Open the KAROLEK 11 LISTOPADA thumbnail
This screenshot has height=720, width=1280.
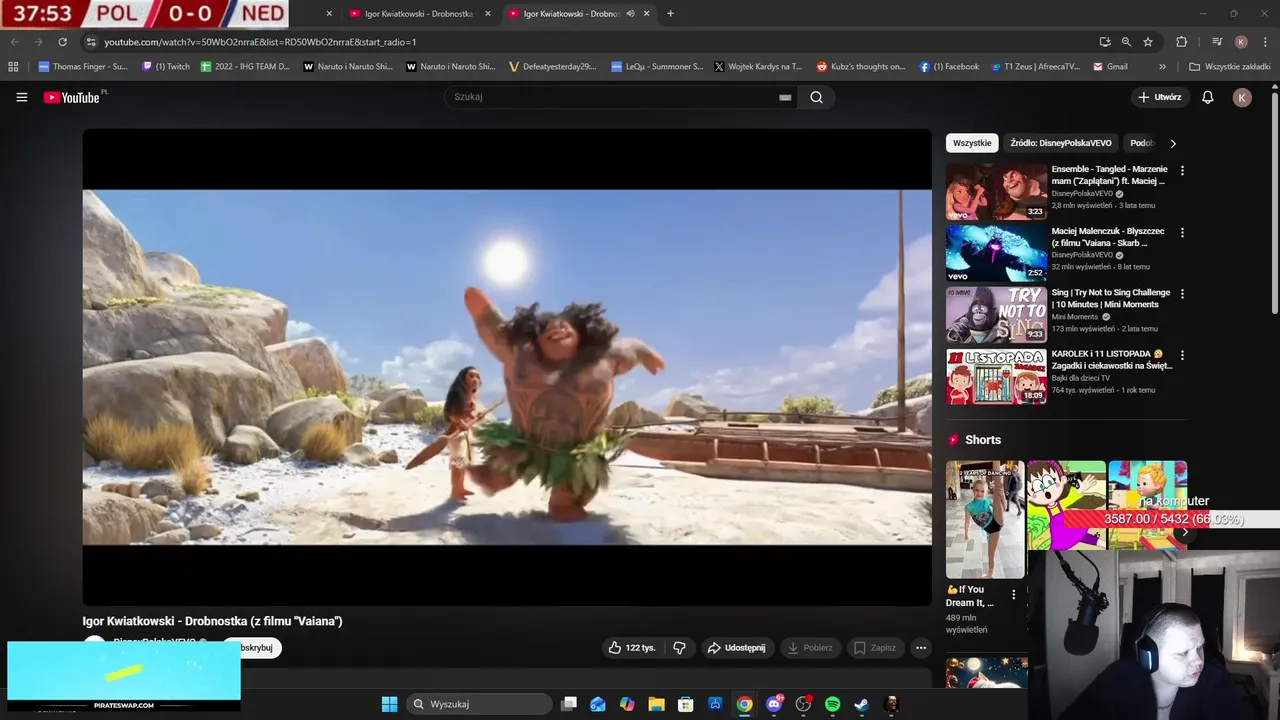[996, 376]
